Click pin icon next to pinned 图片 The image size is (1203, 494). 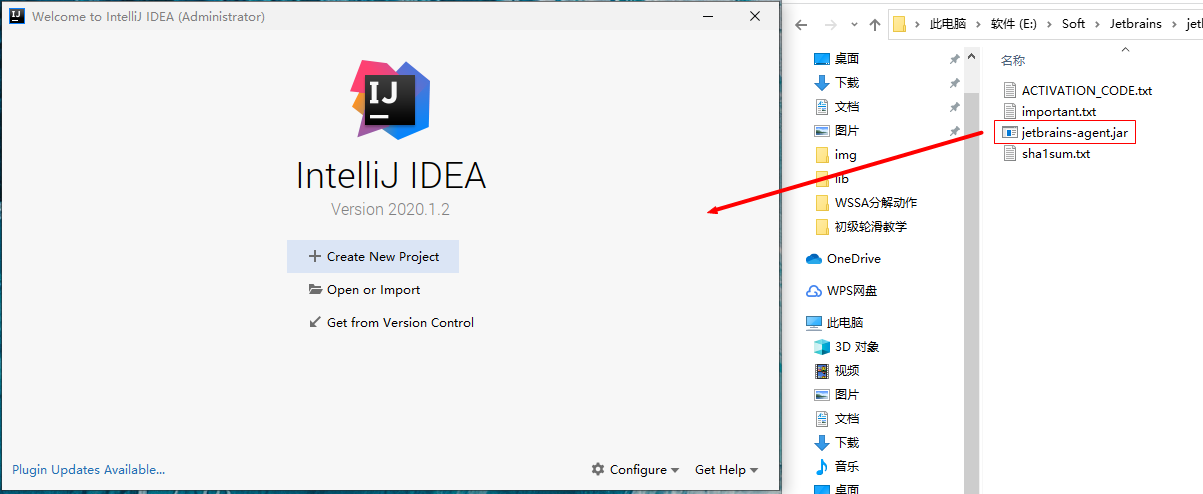point(955,131)
